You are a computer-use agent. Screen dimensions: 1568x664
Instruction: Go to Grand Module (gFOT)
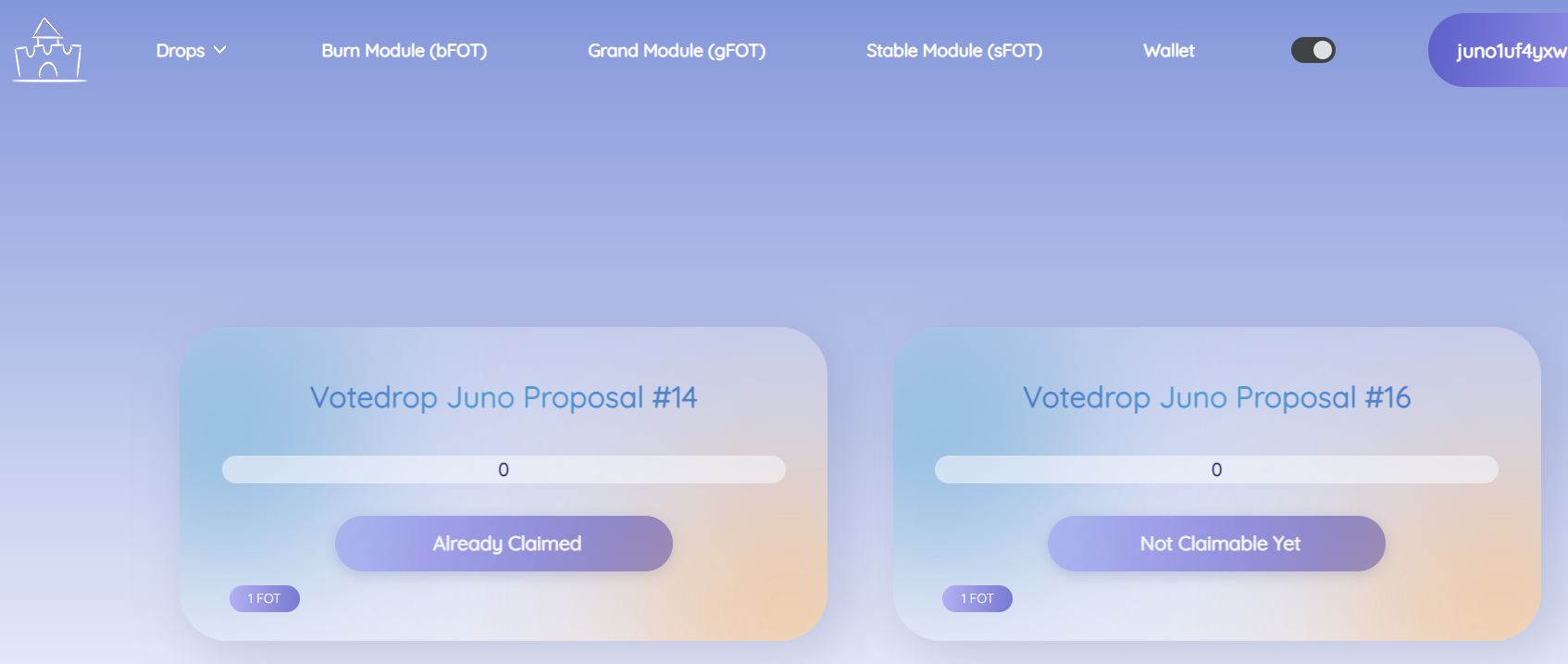pyautogui.click(x=677, y=51)
